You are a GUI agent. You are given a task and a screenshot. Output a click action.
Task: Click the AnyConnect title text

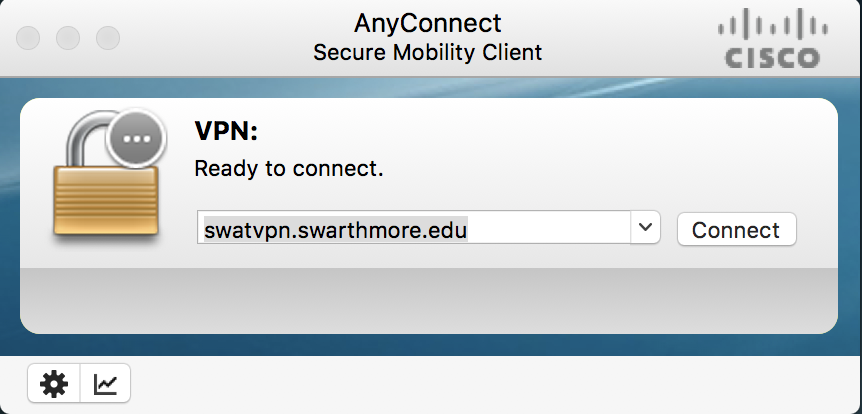point(428,24)
